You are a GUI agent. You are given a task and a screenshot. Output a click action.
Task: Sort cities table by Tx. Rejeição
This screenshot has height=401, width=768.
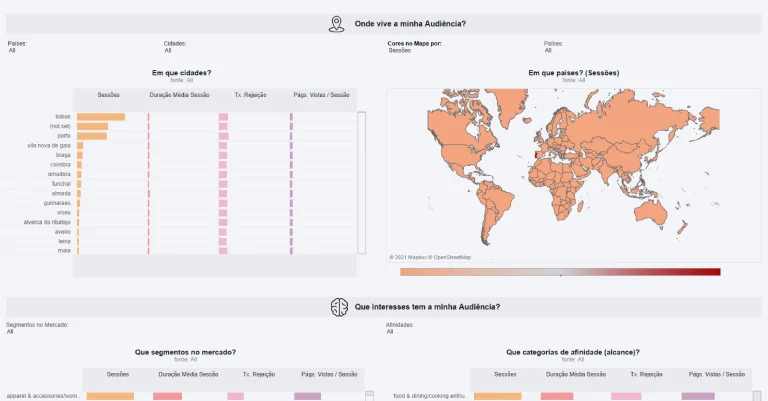[x=250, y=95]
